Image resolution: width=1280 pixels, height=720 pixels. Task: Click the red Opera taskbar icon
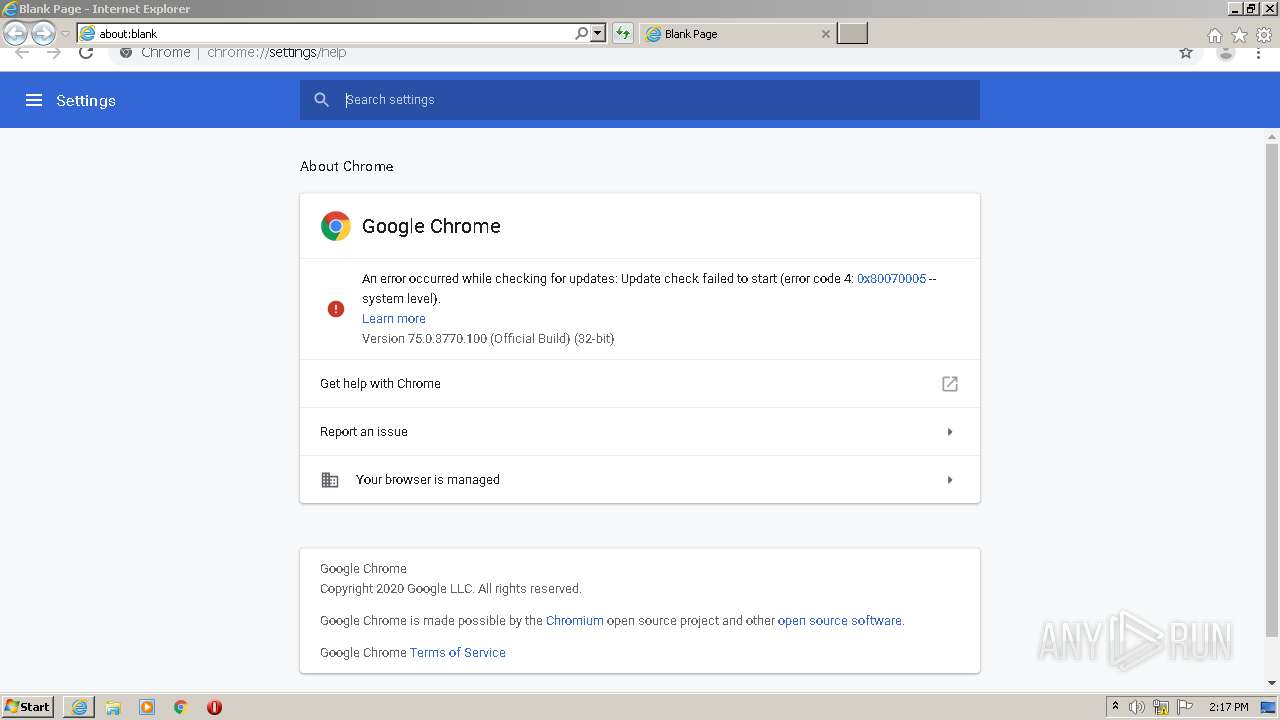[214, 707]
